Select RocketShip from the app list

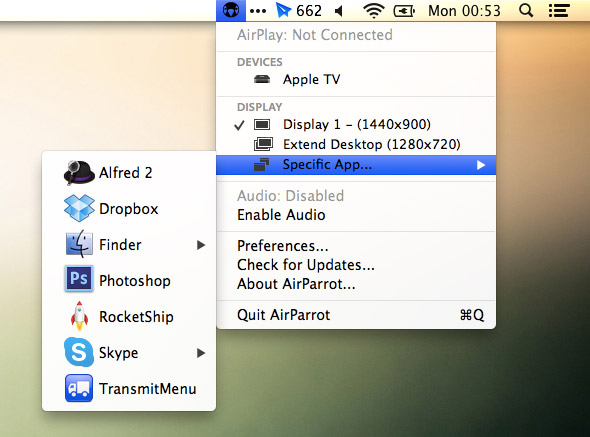coord(129,317)
